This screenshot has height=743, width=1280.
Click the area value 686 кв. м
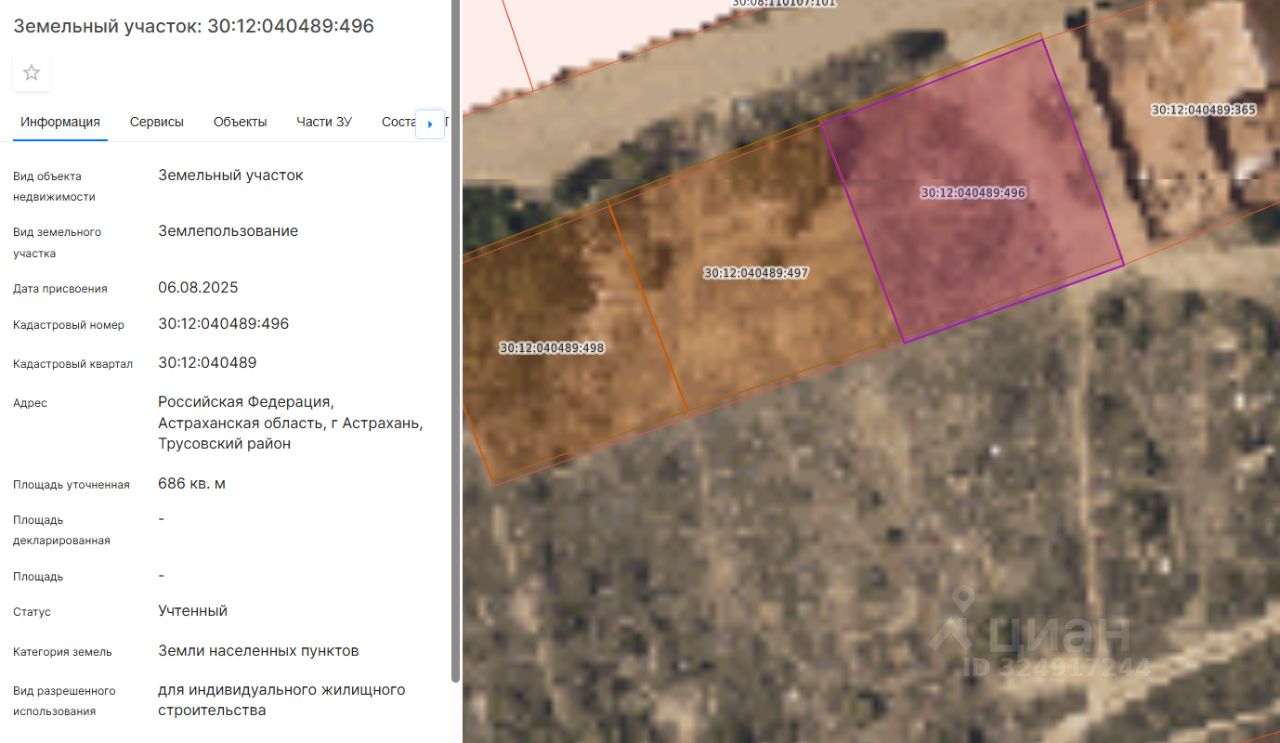192,483
